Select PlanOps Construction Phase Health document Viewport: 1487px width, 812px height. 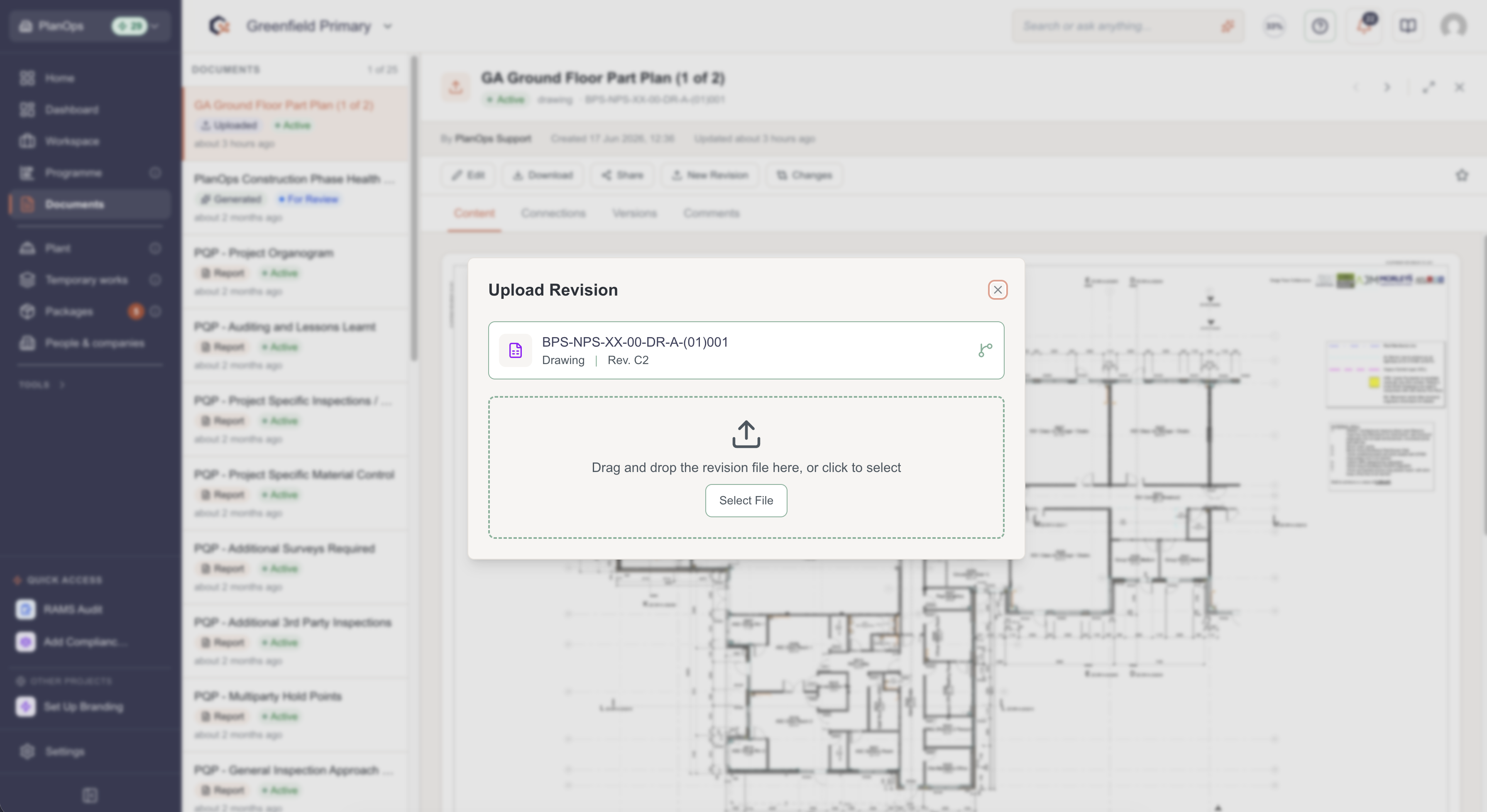(296, 197)
